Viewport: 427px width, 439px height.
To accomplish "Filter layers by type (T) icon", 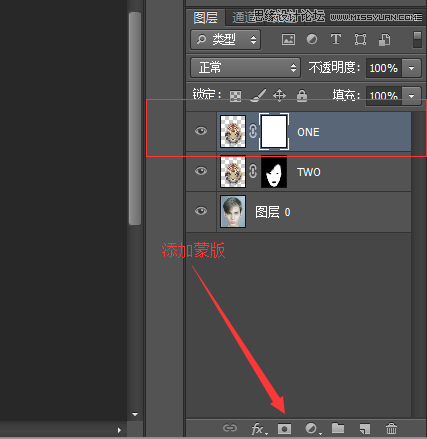I will [336, 39].
